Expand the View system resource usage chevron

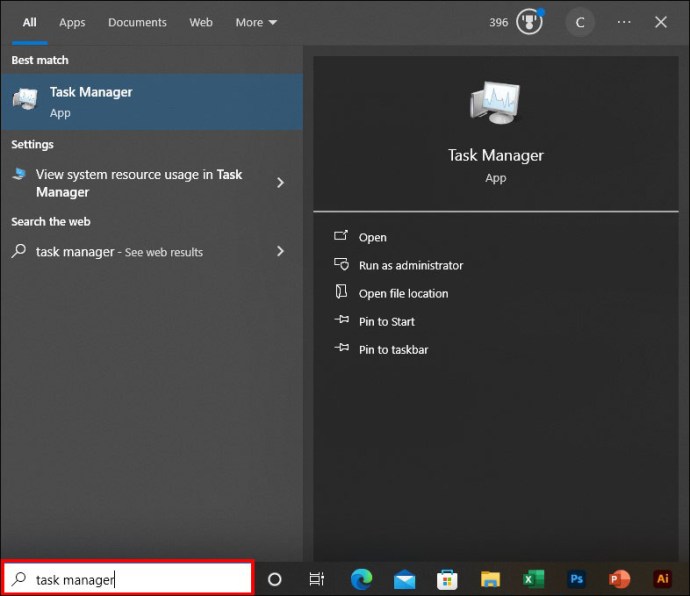click(x=280, y=183)
